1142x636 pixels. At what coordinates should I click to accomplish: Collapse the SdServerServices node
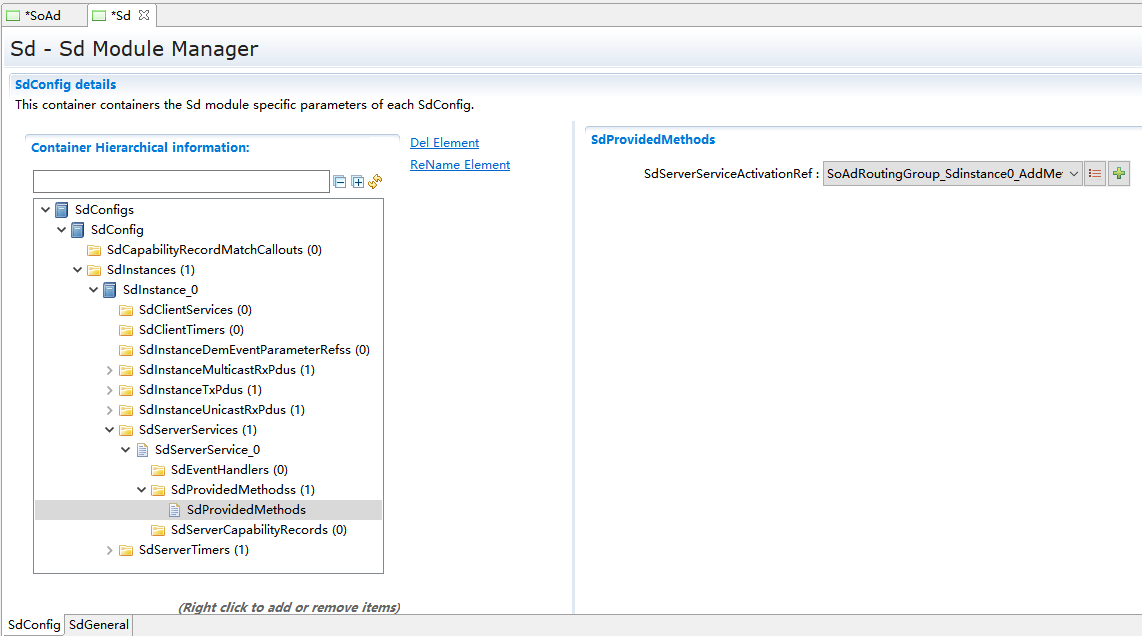110,430
